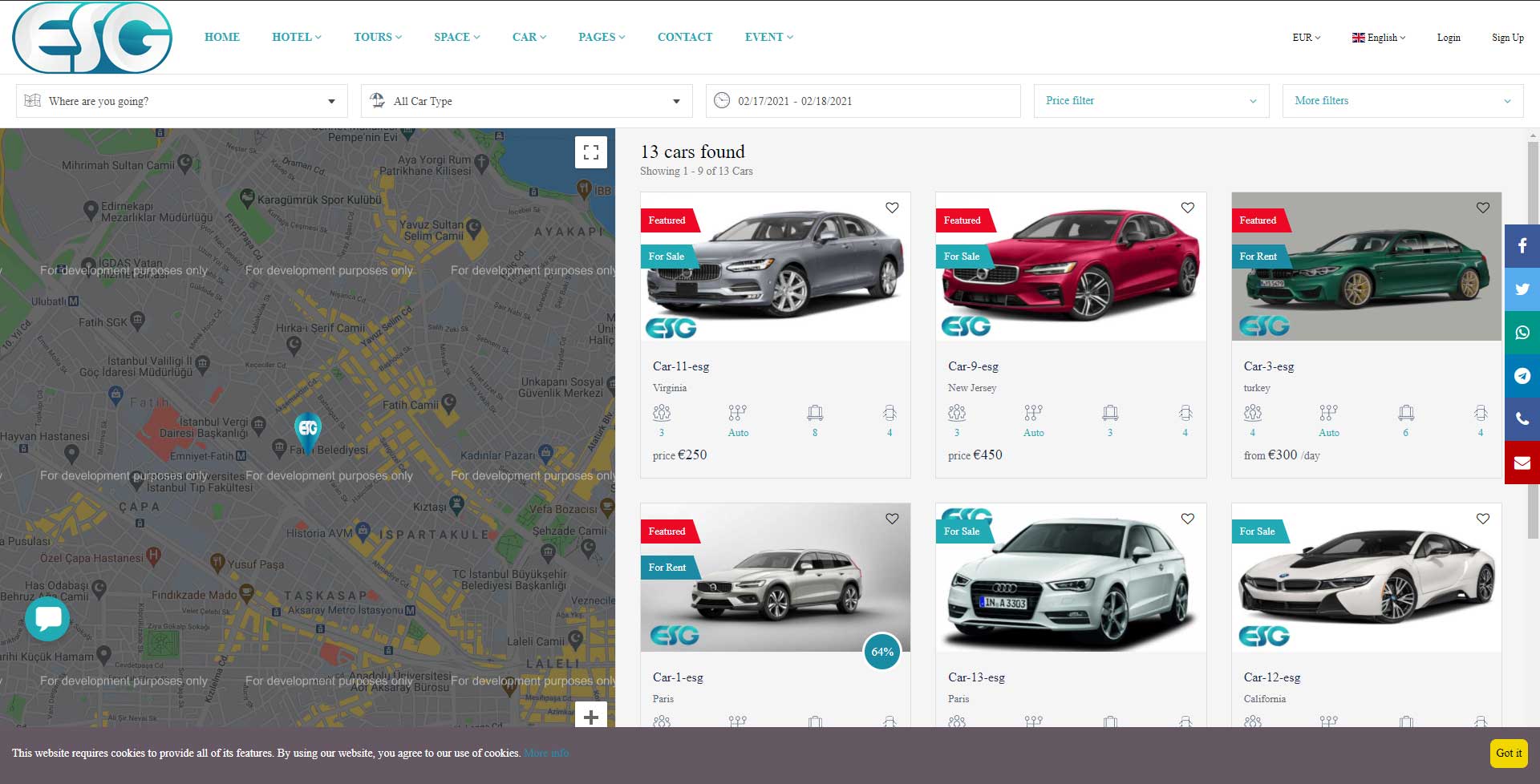Add Car-11-esg to wishlist with heart

(x=892, y=208)
